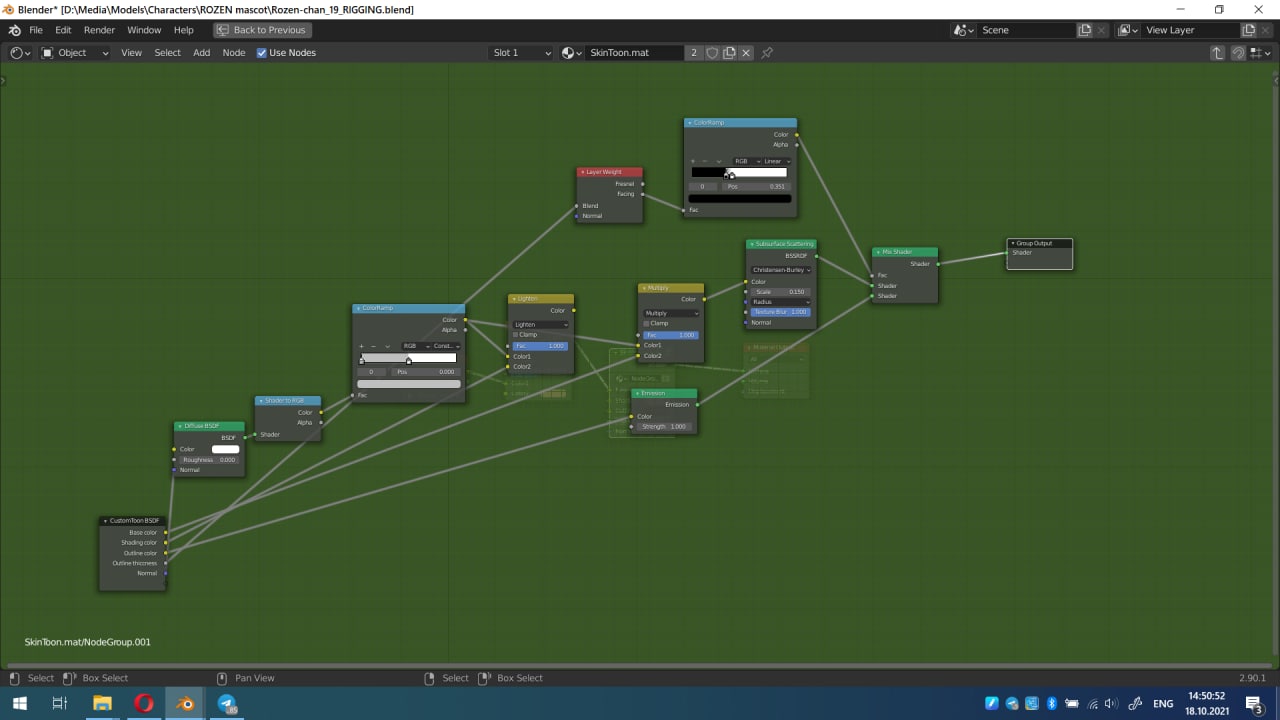Open Opera browser from the taskbar

[x=144, y=703]
